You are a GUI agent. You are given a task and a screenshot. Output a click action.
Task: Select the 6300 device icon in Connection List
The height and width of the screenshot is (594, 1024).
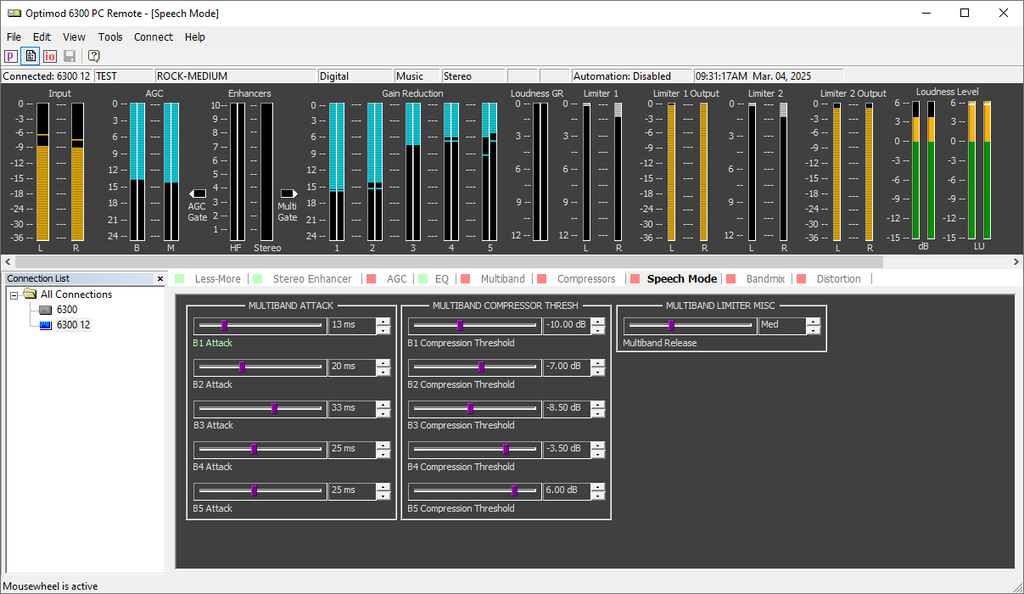(45, 310)
